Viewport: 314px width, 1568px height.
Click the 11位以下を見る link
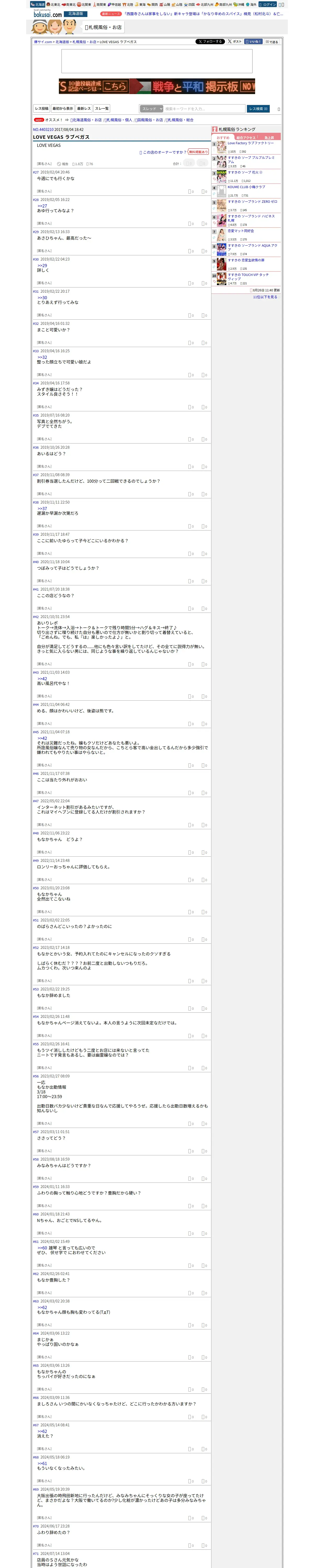tap(265, 297)
